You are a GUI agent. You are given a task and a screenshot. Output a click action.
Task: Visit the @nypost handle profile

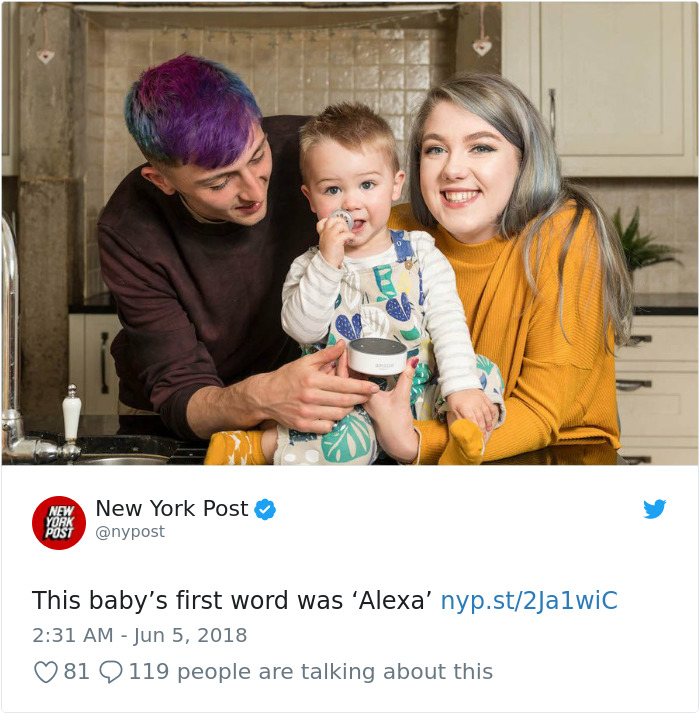(x=130, y=531)
